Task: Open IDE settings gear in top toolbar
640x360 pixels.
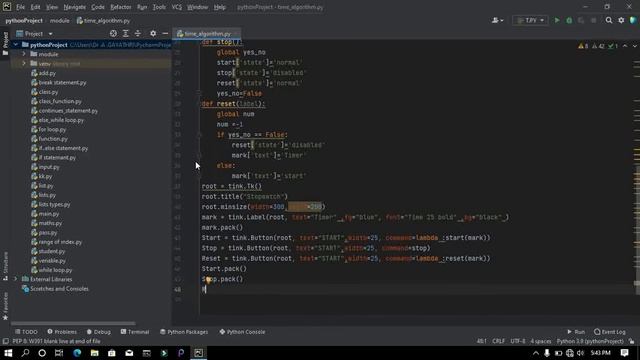Action: 621,20
